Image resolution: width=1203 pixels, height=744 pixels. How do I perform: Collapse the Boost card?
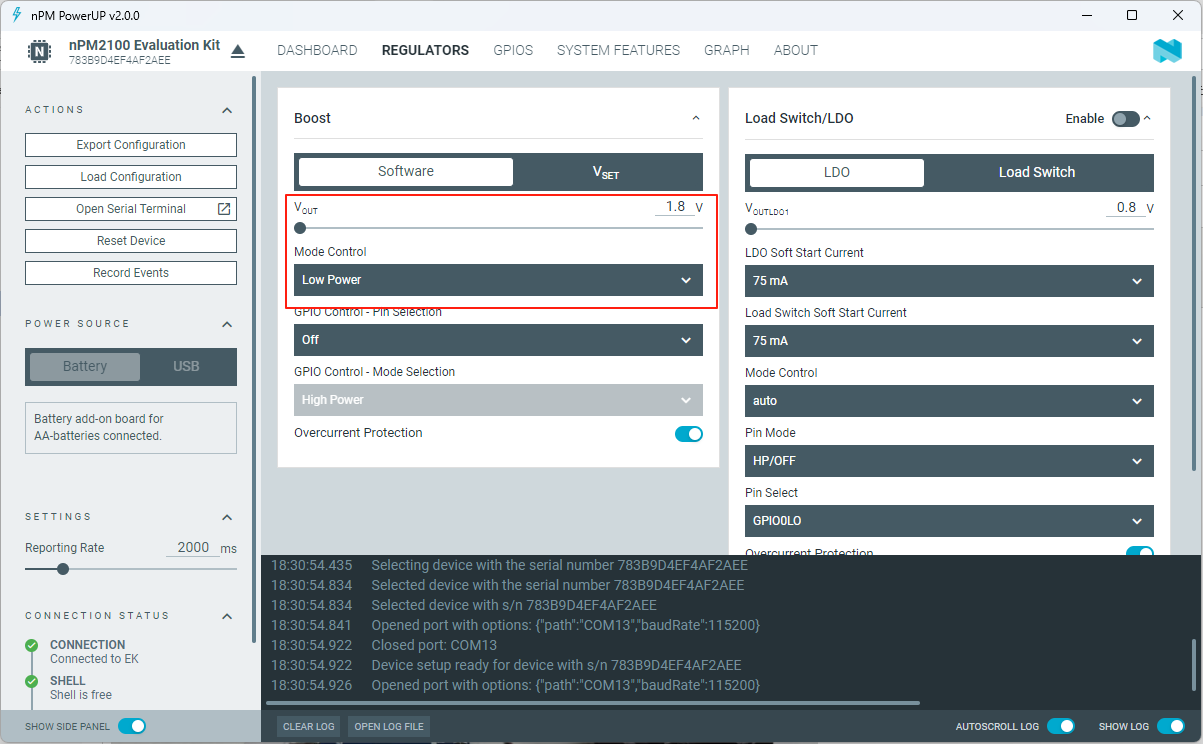point(696,118)
